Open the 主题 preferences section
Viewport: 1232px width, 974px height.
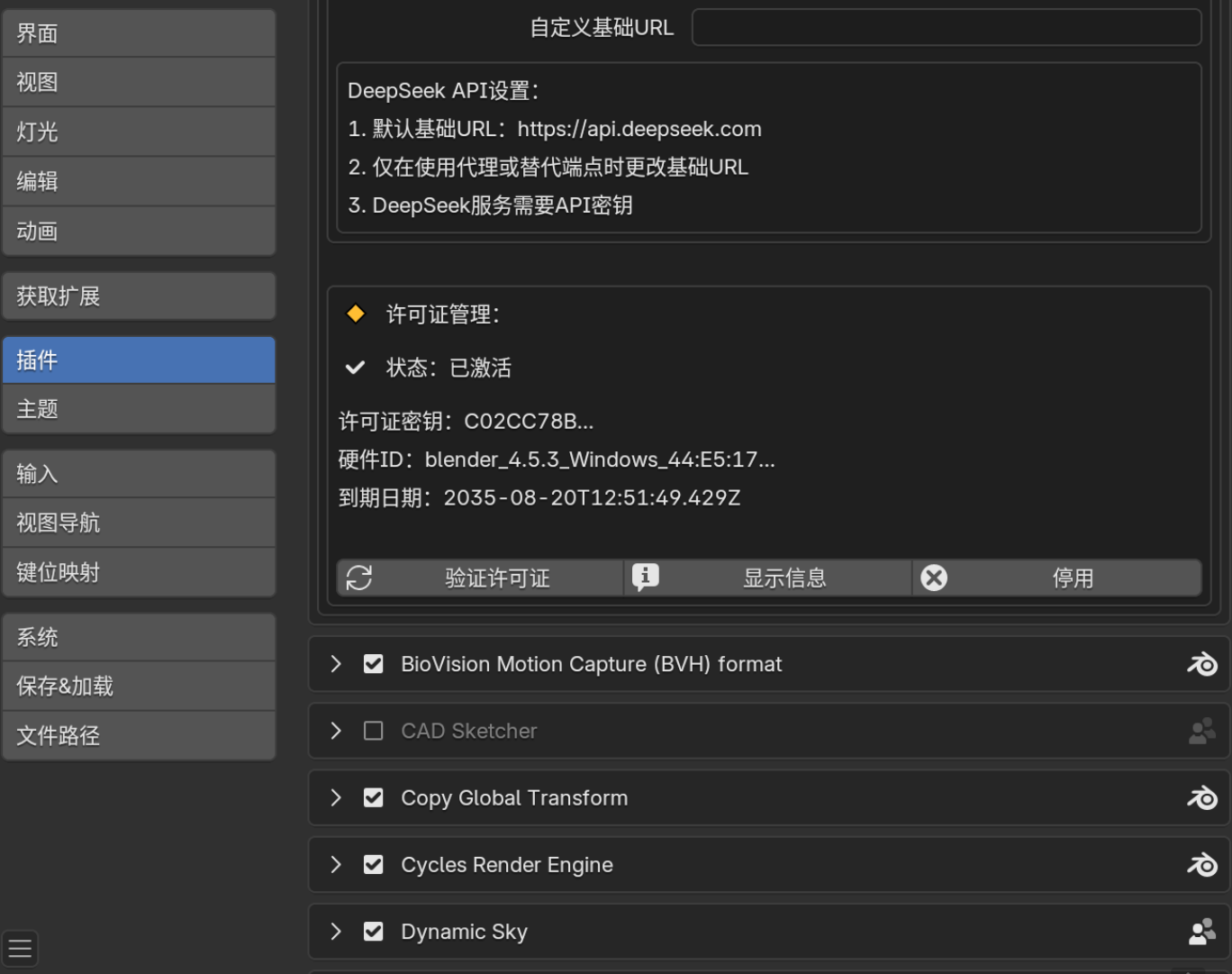coord(139,409)
